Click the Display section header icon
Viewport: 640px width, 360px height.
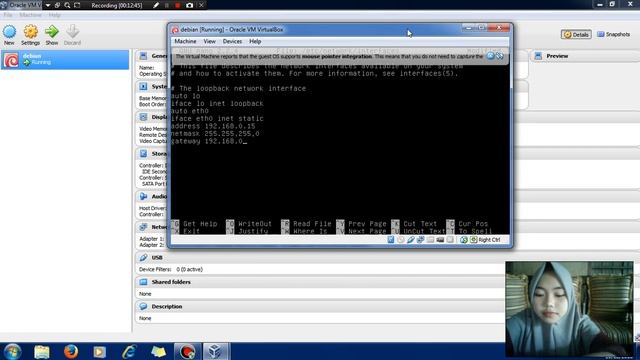pyautogui.click(x=143, y=117)
